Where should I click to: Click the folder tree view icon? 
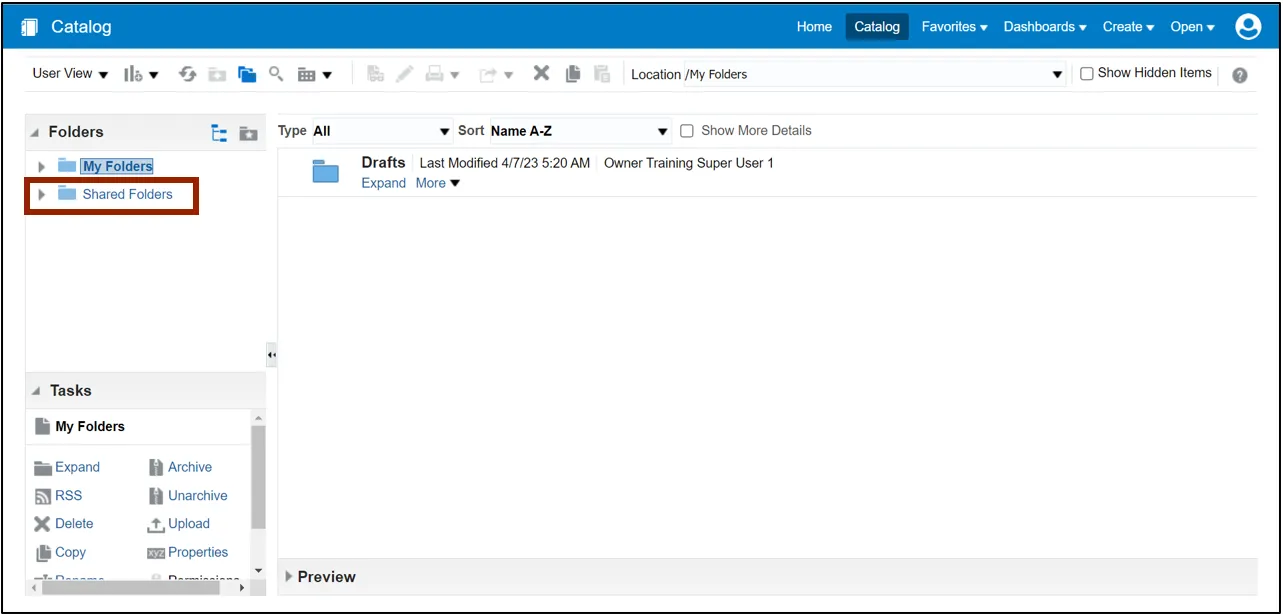[219, 133]
